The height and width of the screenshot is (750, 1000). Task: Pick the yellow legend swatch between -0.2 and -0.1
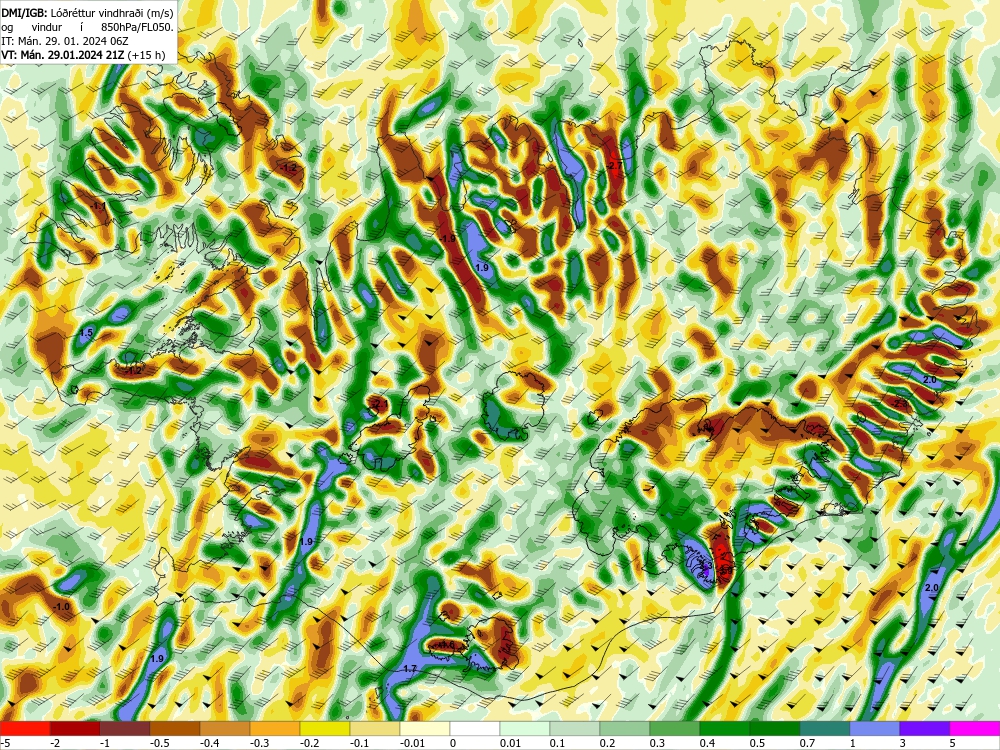coord(325,728)
